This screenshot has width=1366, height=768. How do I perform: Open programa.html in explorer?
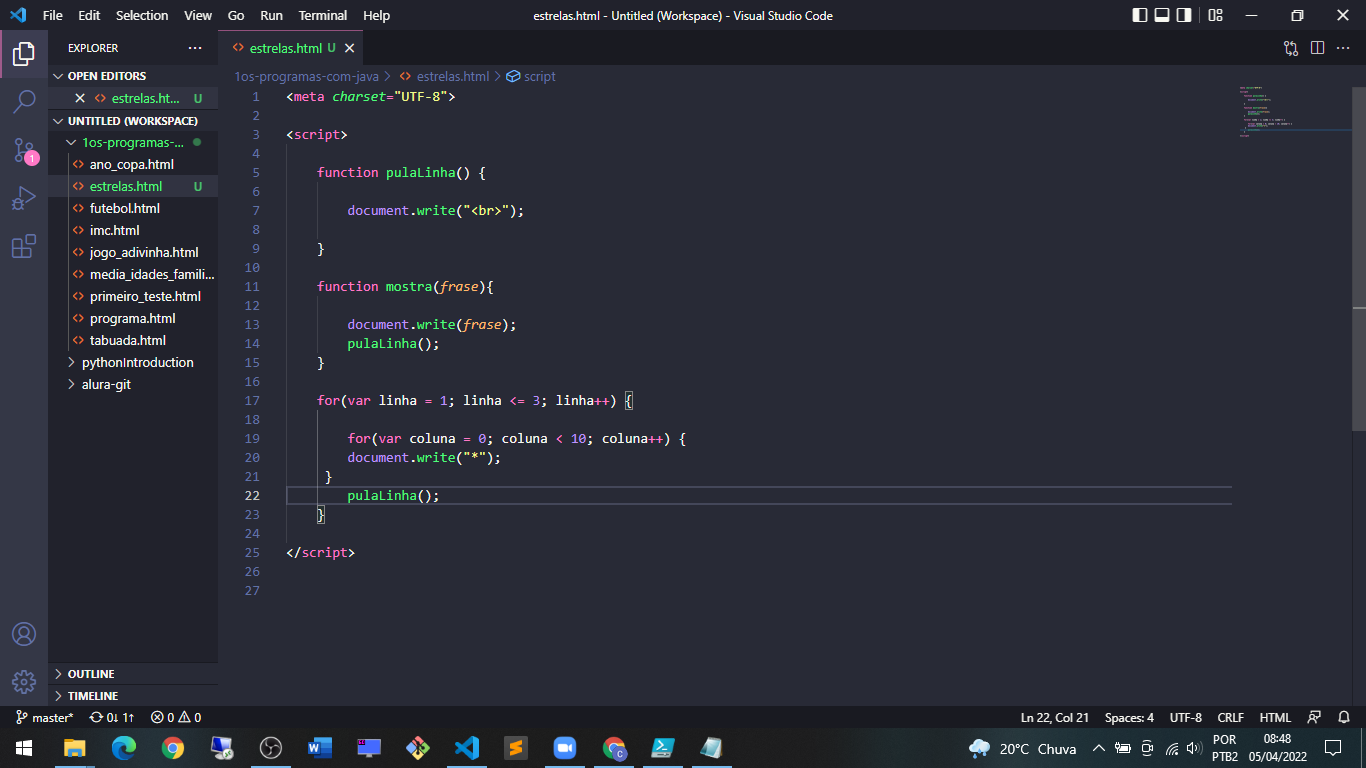(x=133, y=318)
